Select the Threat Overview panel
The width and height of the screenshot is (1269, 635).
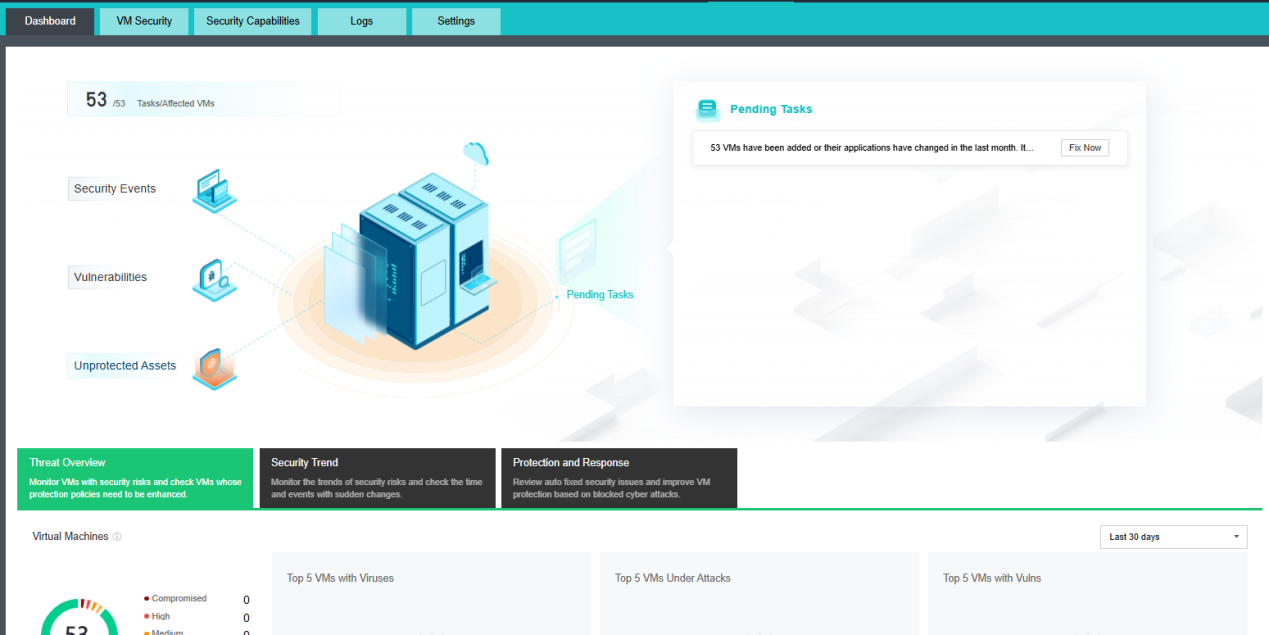(135, 478)
